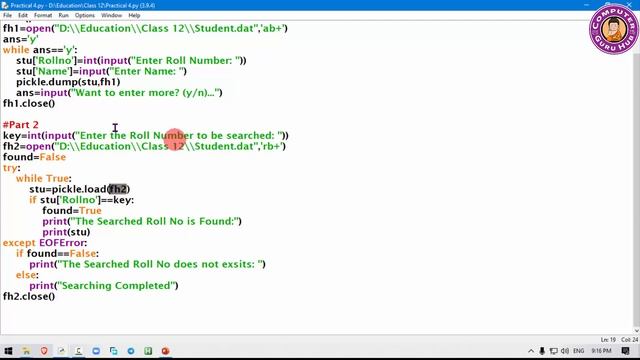The width and height of the screenshot is (640, 360).
Task: Open the 9:16 PM clock
Action: click(601, 351)
